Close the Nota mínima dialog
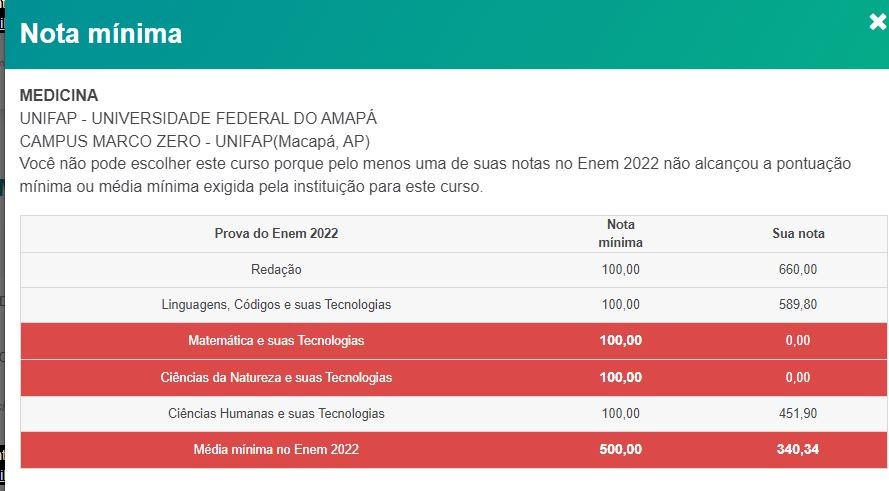Screen dimensions: 889x491 tap(878, 24)
